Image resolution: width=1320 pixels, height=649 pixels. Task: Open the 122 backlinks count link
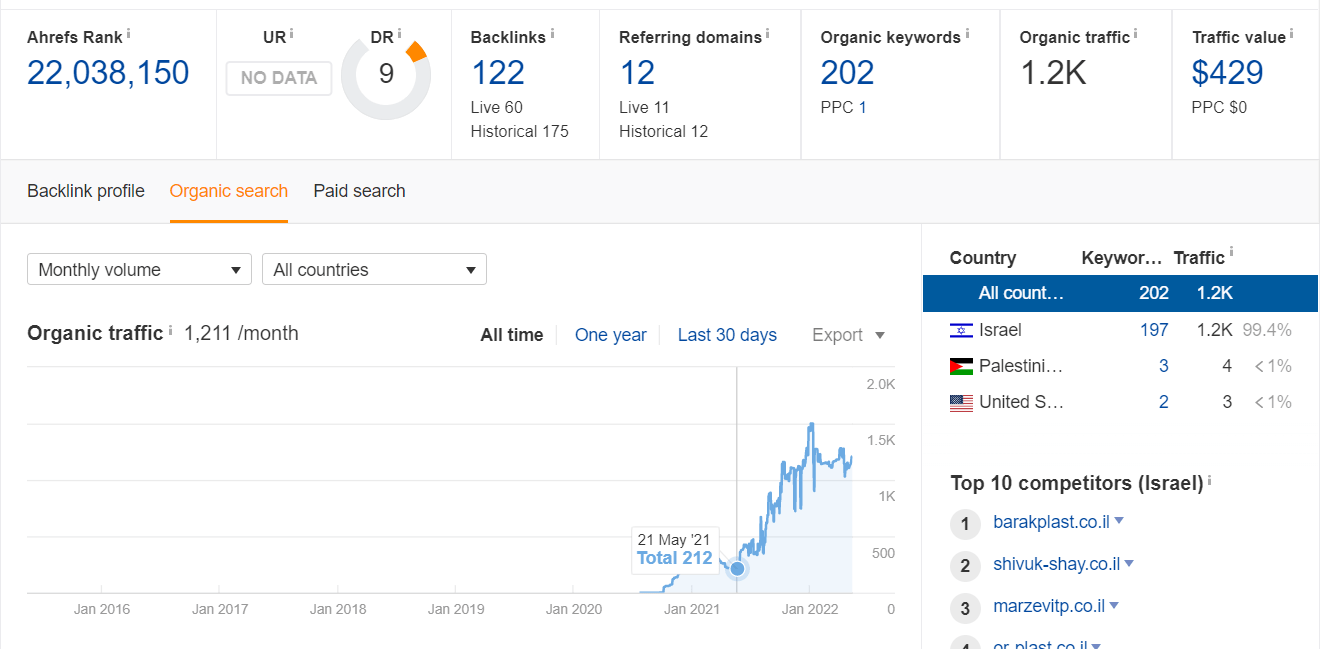pyautogui.click(x=497, y=73)
